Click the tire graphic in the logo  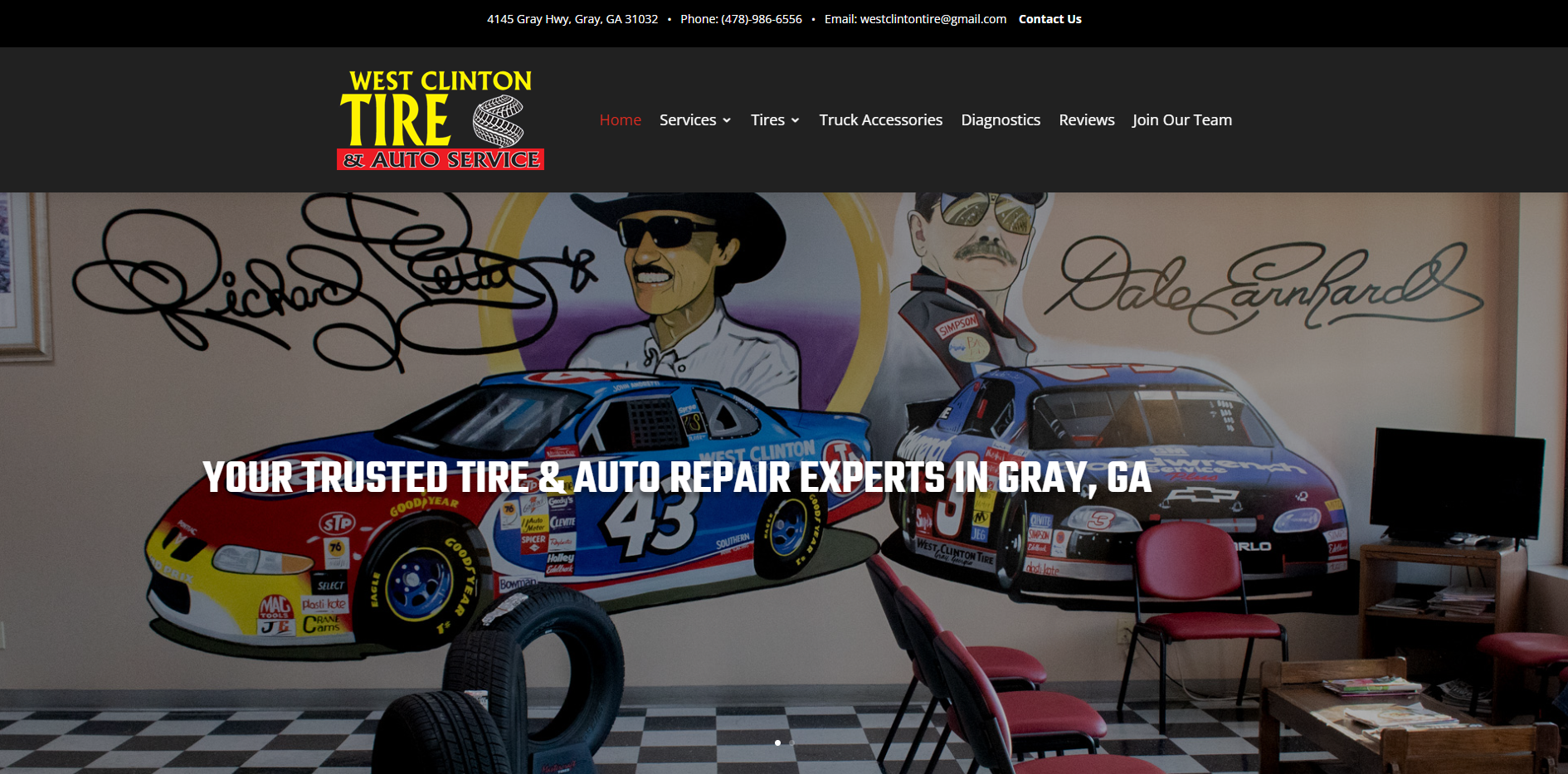click(x=498, y=121)
